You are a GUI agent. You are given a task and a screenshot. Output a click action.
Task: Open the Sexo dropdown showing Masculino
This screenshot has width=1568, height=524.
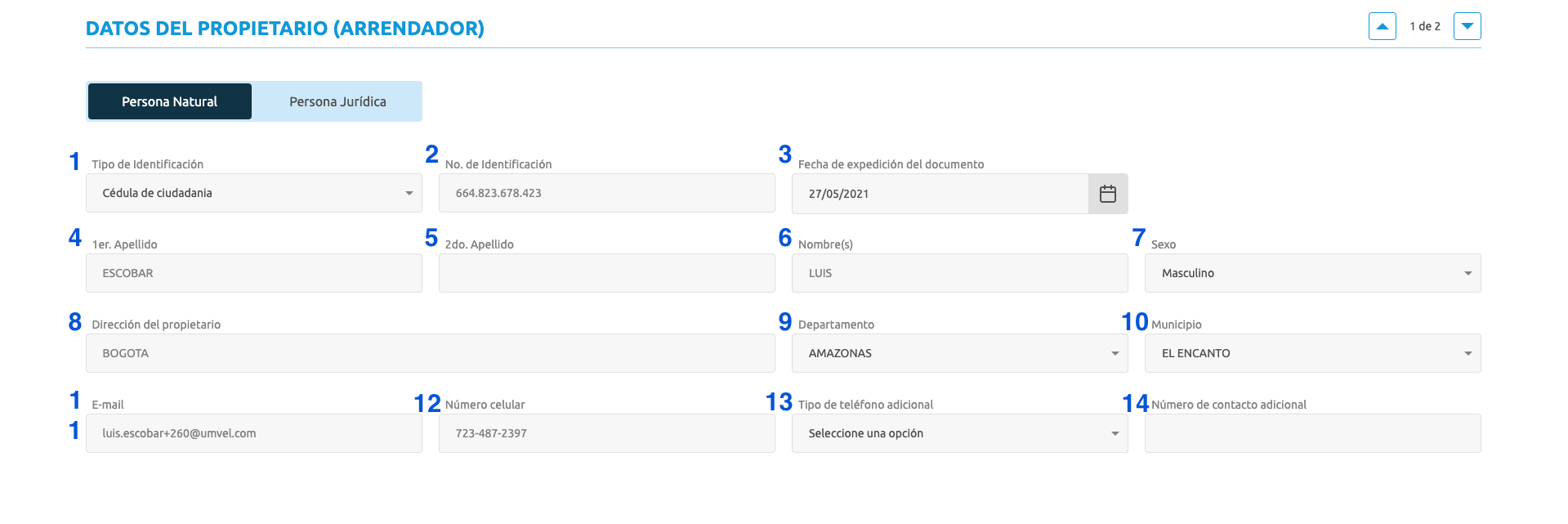tap(1313, 273)
